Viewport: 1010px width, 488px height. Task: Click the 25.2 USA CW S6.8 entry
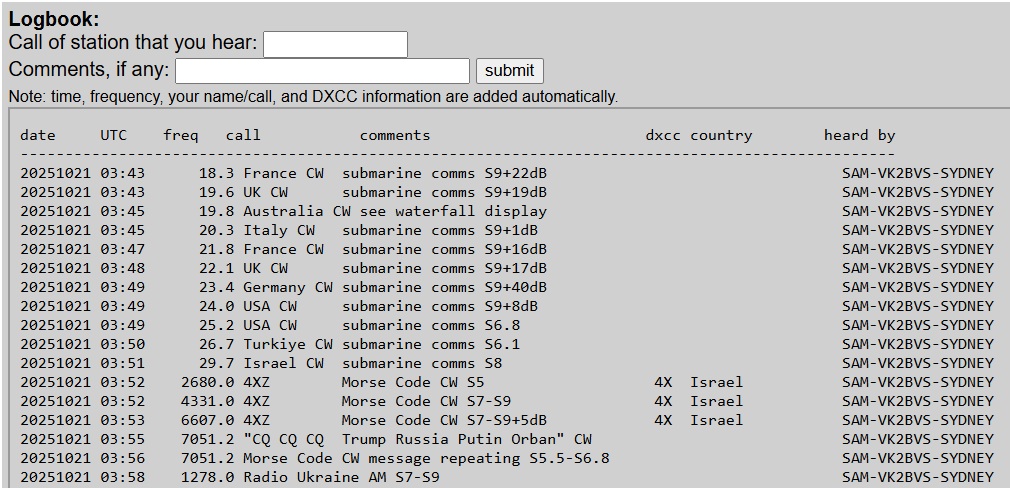507,325
